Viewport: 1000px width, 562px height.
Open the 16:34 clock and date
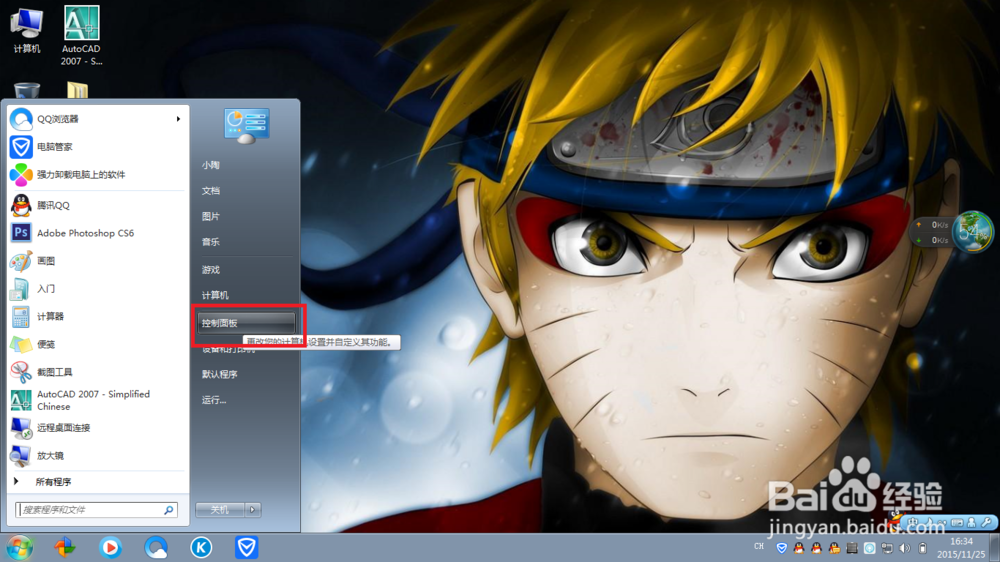960,548
